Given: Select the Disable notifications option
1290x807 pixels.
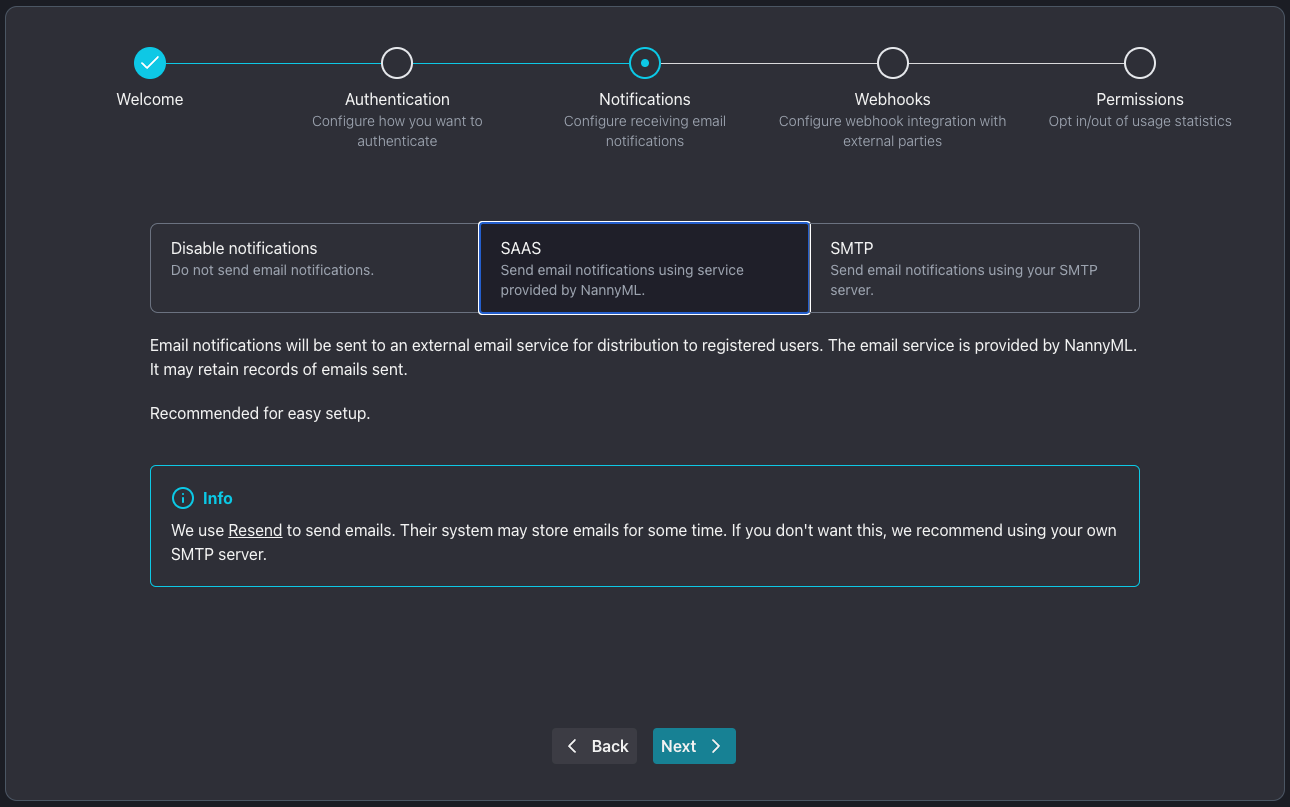Looking at the screenshot, I should (314, 268).
